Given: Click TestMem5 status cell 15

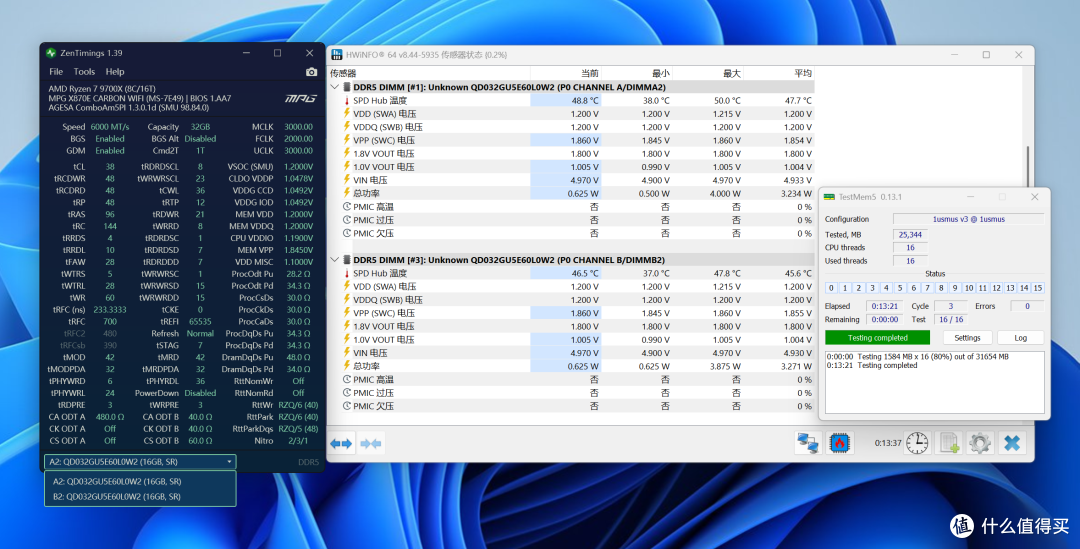Looking at the screenshot, I should pos(1038,288).
